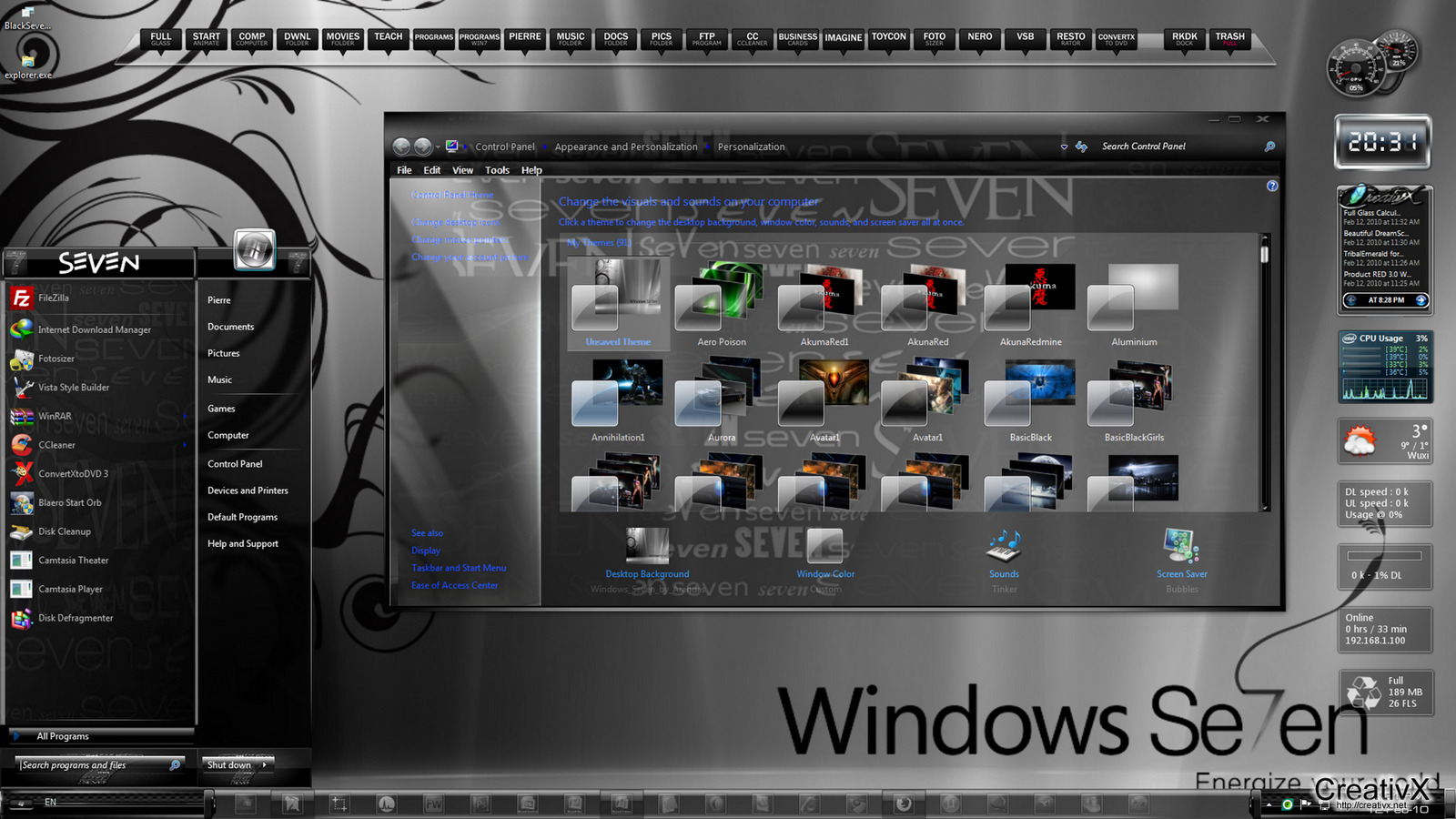Expand the WinRAR jump list arrow

pyautogui.click(x=185, y=417)
